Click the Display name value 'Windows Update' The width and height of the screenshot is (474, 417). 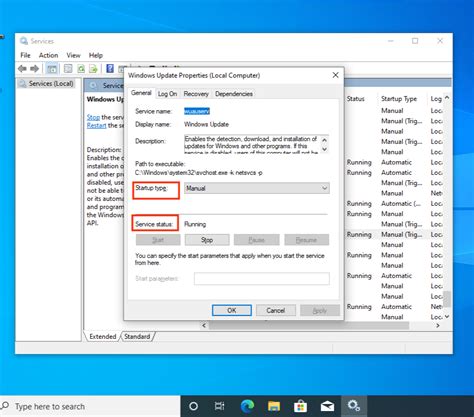point(206,124)
